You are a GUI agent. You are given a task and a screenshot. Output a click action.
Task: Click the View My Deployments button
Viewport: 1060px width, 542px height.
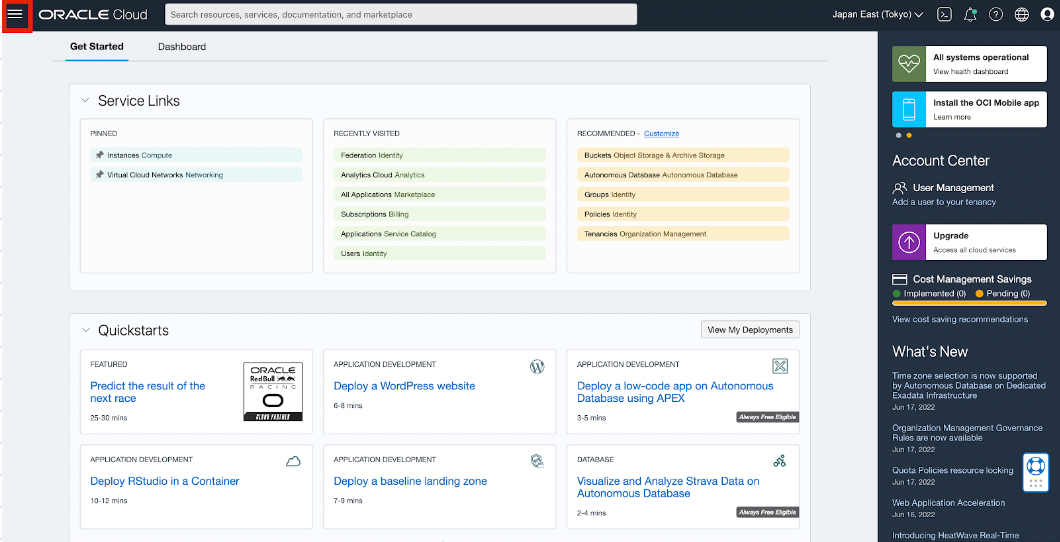coord(750,330)
